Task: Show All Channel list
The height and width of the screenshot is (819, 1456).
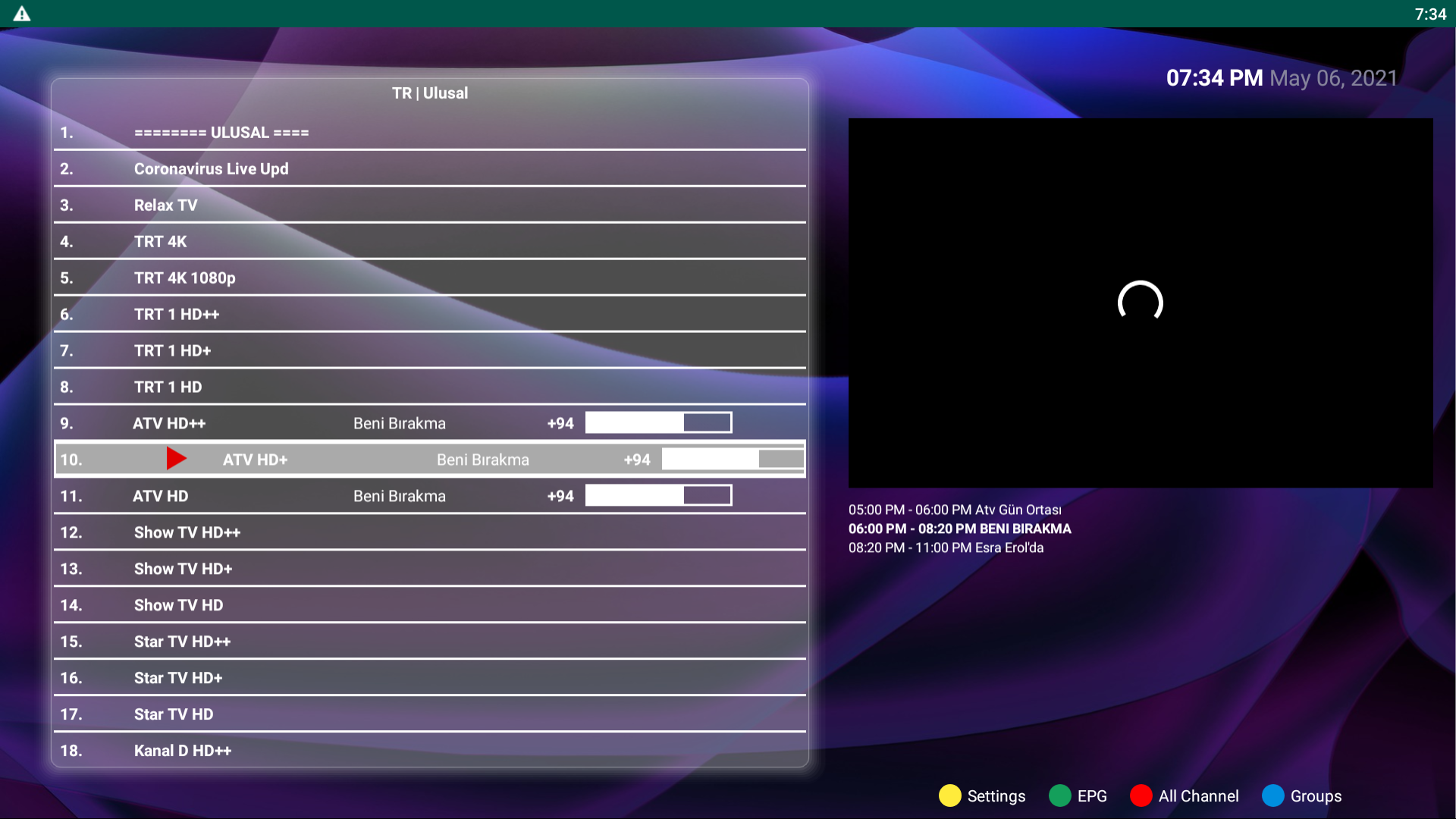Action: click(1198, 796)
